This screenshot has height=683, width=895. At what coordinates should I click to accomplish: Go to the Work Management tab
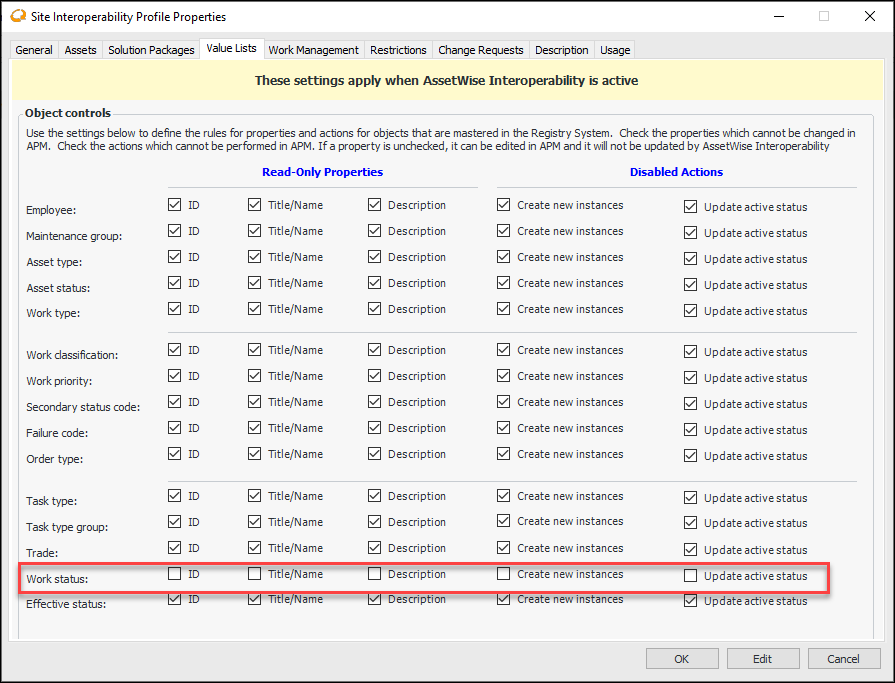[313, 50]
